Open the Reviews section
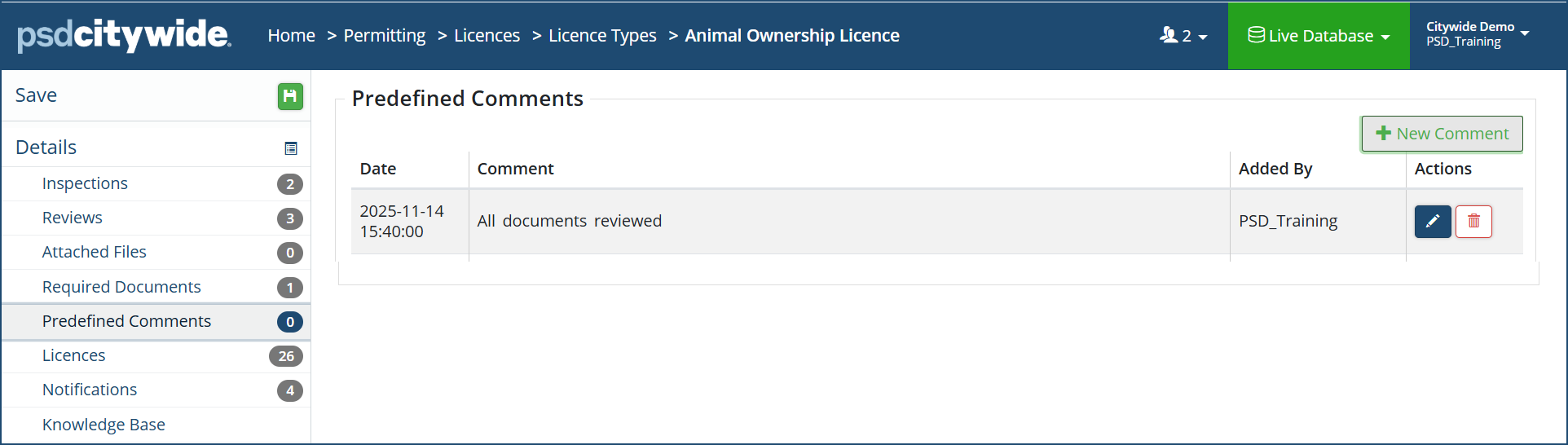1568x445 pixels. tap(73, 218)
